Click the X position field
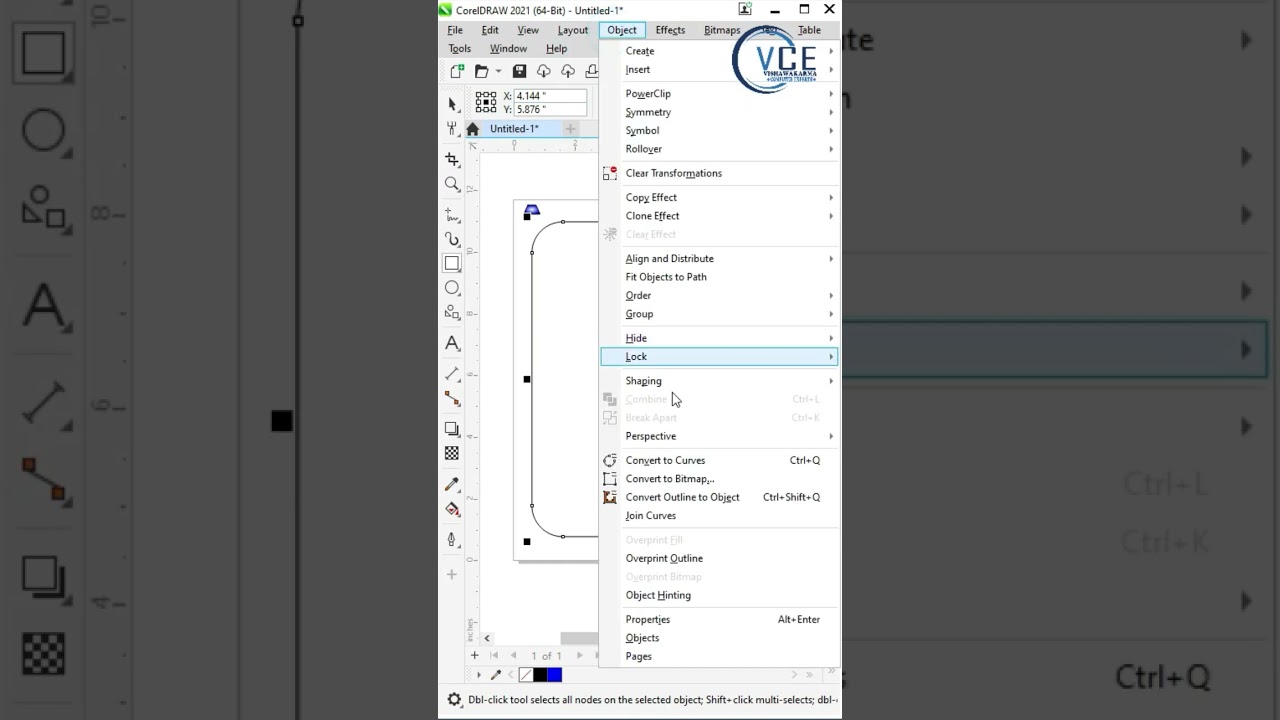Viewport: 1280px width, 720px height. pyautogui.click(x=550, y=96)
